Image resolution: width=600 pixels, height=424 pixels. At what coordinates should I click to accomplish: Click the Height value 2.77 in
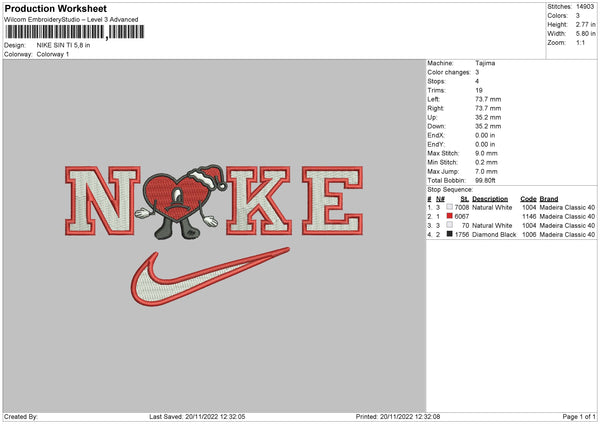[585, 24]
